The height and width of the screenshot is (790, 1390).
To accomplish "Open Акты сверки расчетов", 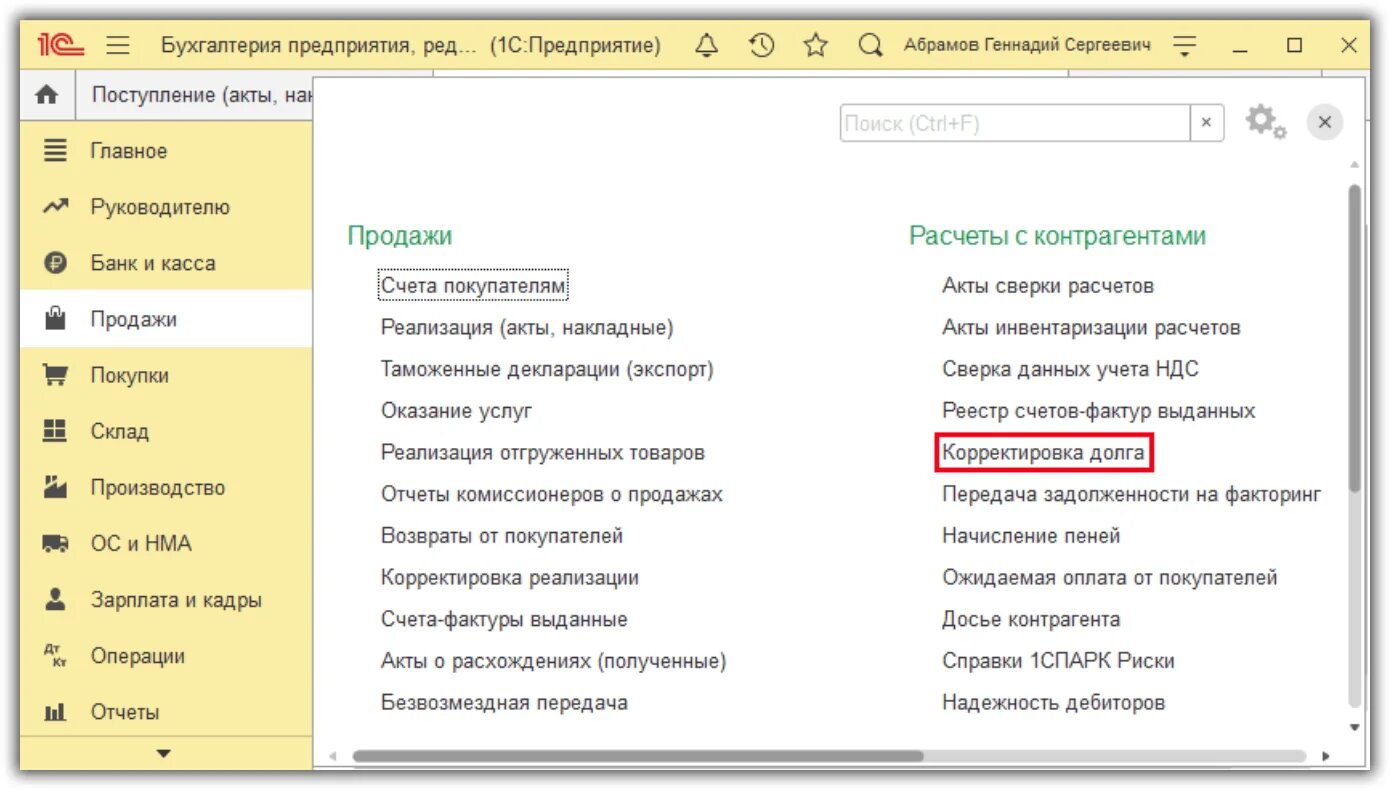I will click(1048, 286).
